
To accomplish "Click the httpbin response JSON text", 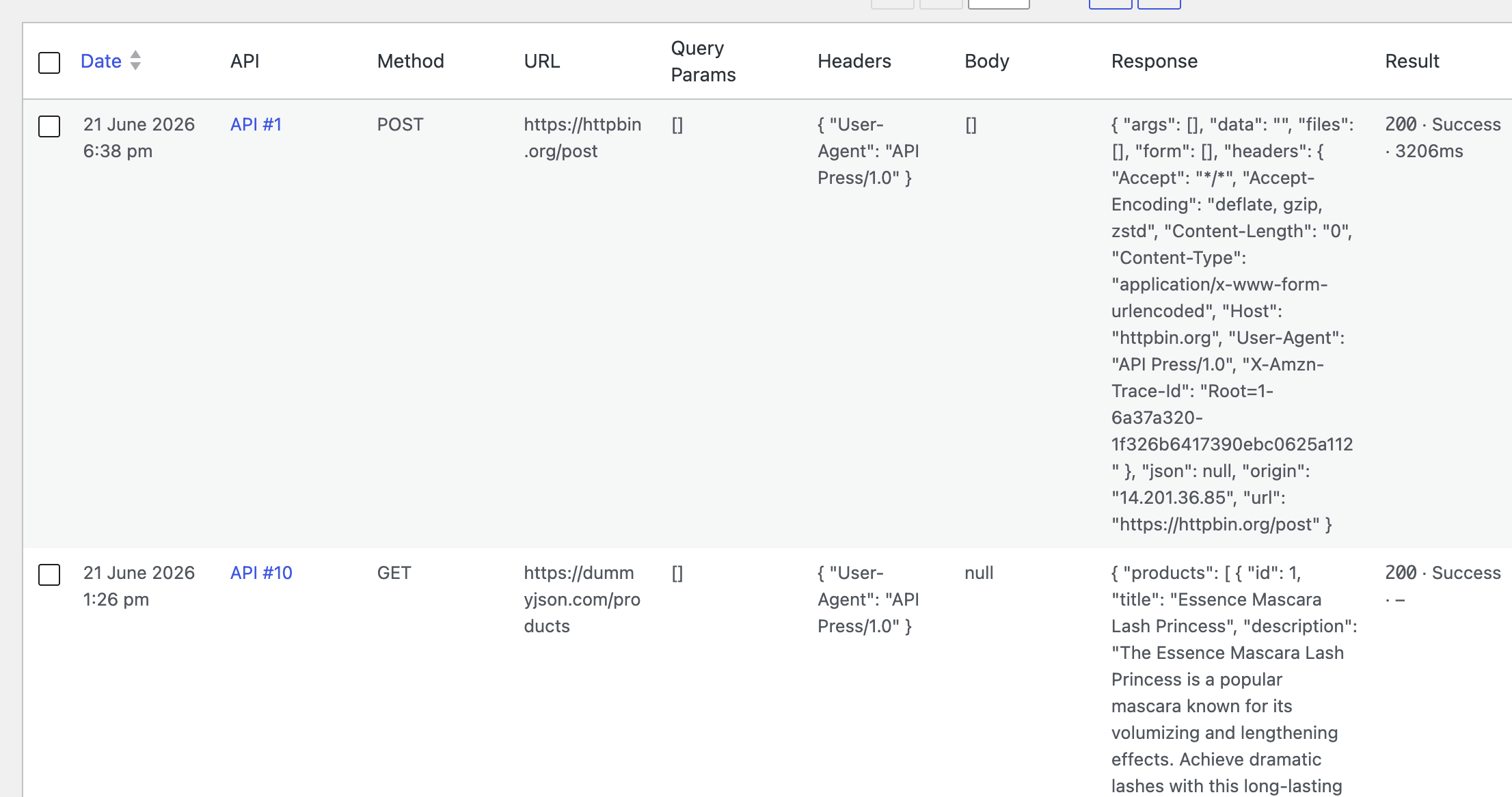I will (1232, 324).
